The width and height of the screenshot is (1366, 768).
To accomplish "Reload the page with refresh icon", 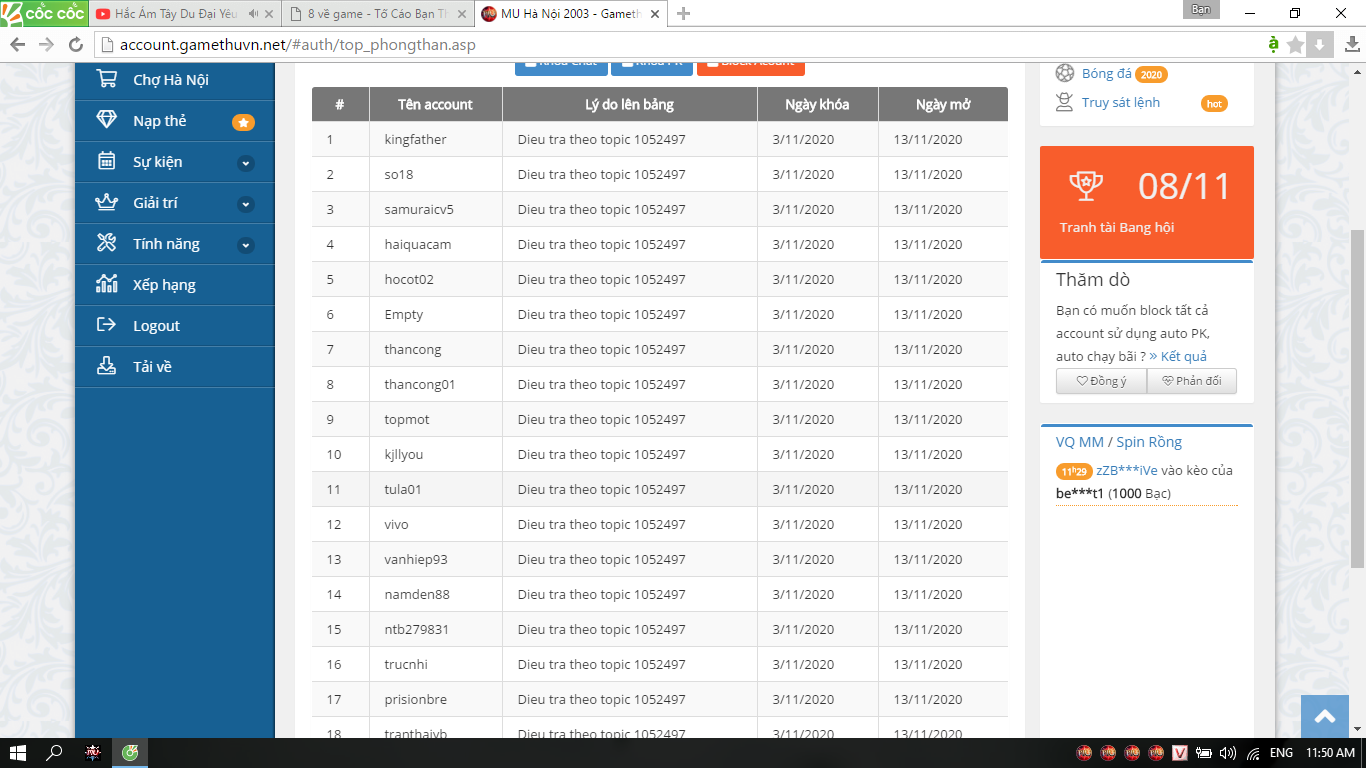I will pos(75,45).
